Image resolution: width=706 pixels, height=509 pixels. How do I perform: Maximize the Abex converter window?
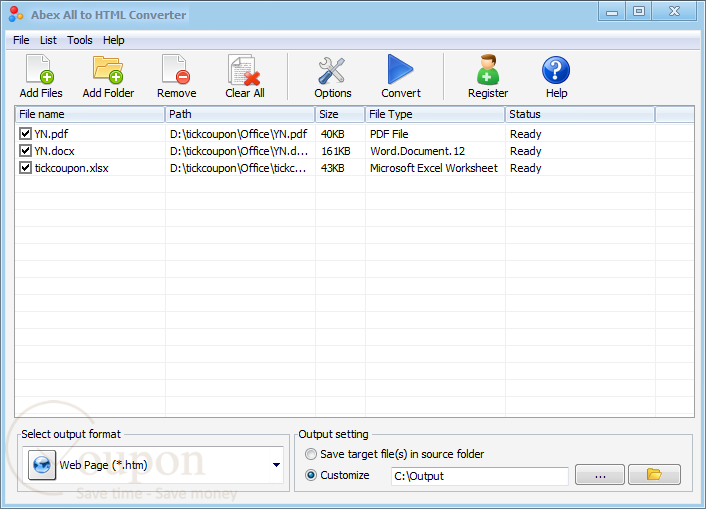point(638,12)
